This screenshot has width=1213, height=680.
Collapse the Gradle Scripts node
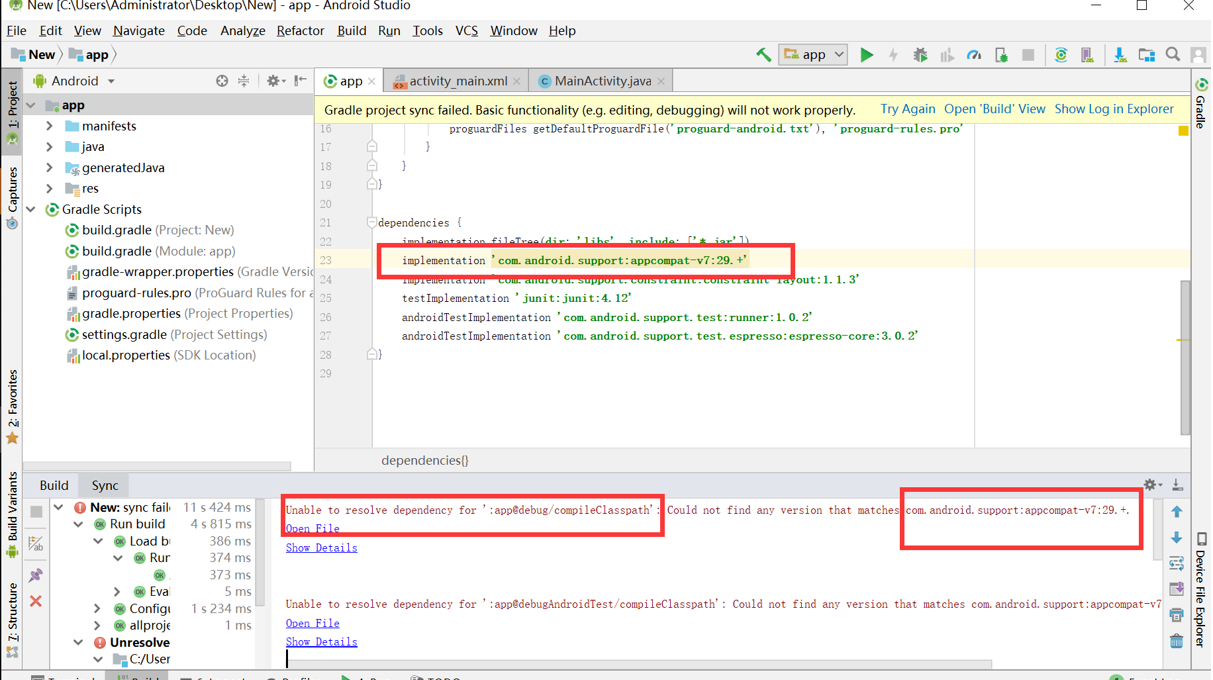tap(31, 209)
